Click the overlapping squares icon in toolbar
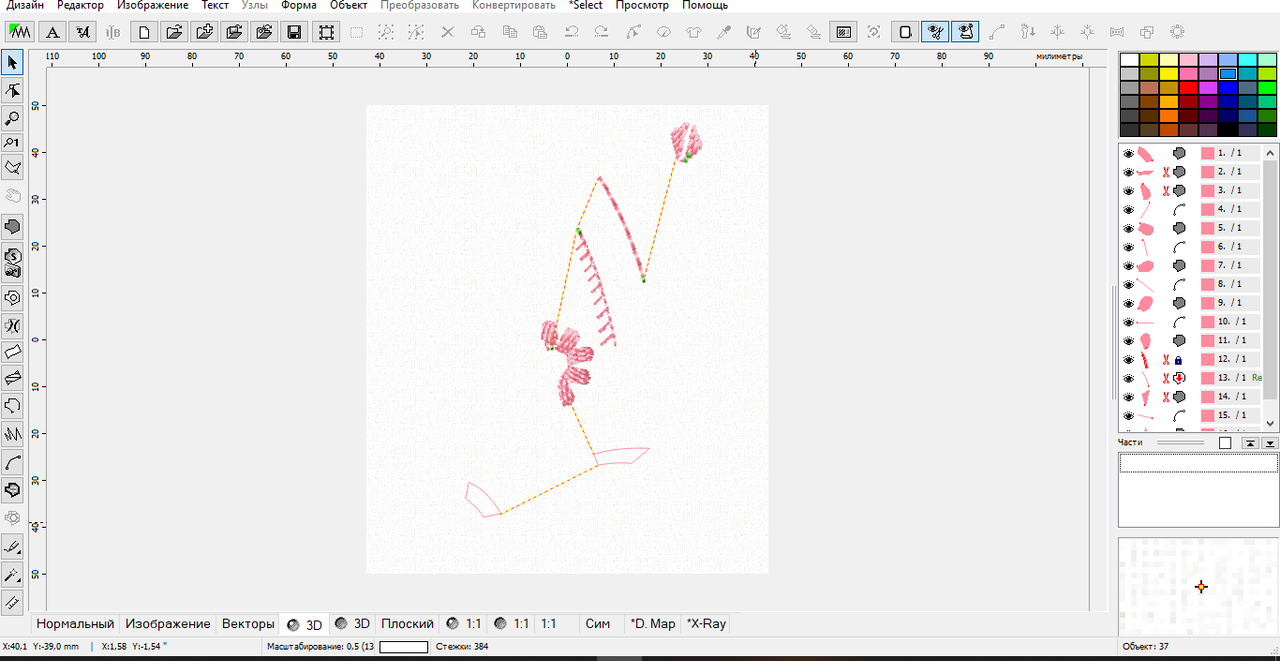 [x=1147, y=32]
